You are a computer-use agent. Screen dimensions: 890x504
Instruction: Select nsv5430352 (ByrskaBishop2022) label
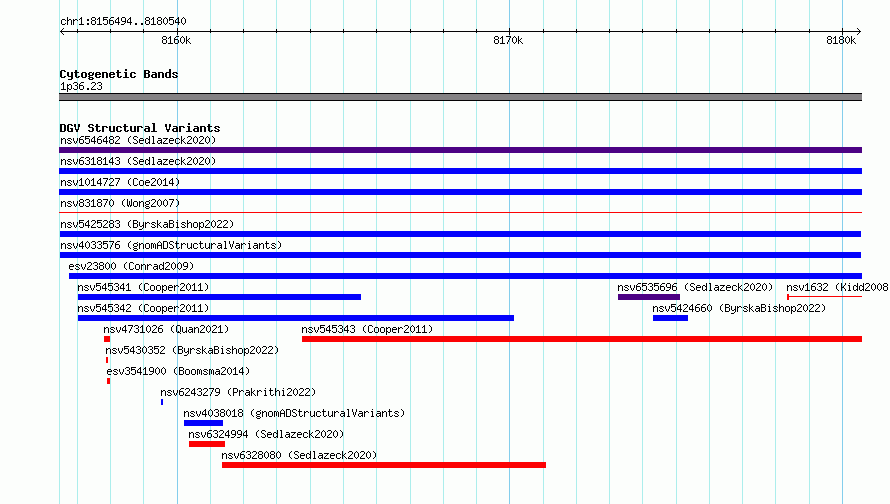192,350
